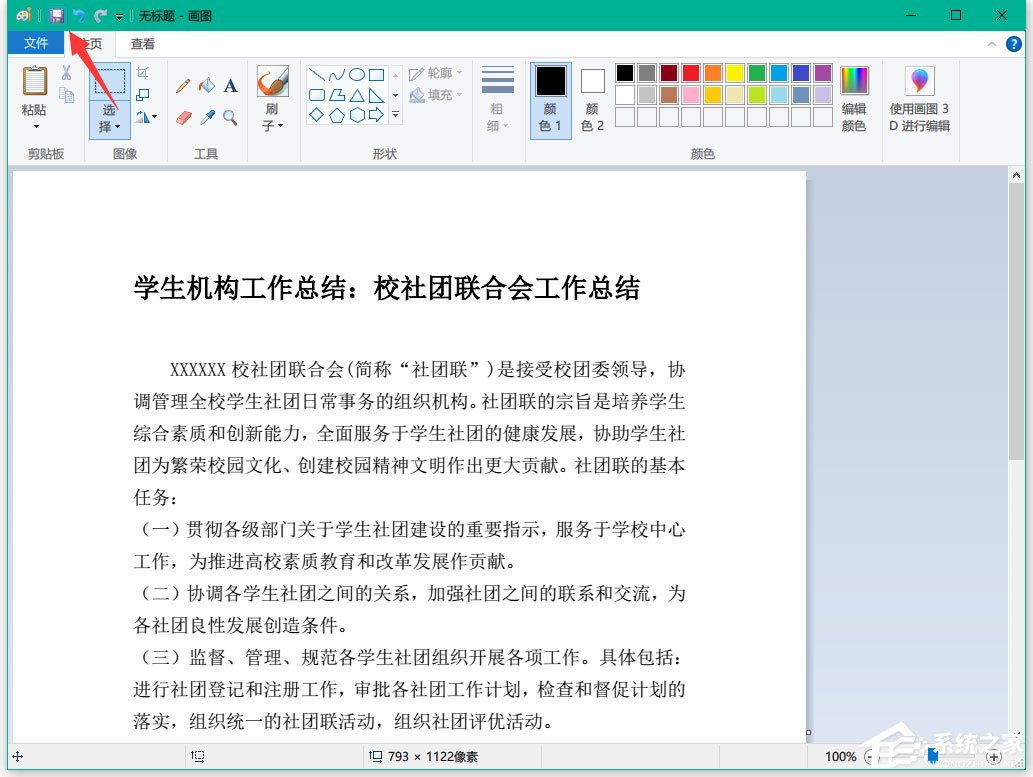Select the Pencil tool
Viewport: 1033px width, 777px height.
(x=182, y=83)
